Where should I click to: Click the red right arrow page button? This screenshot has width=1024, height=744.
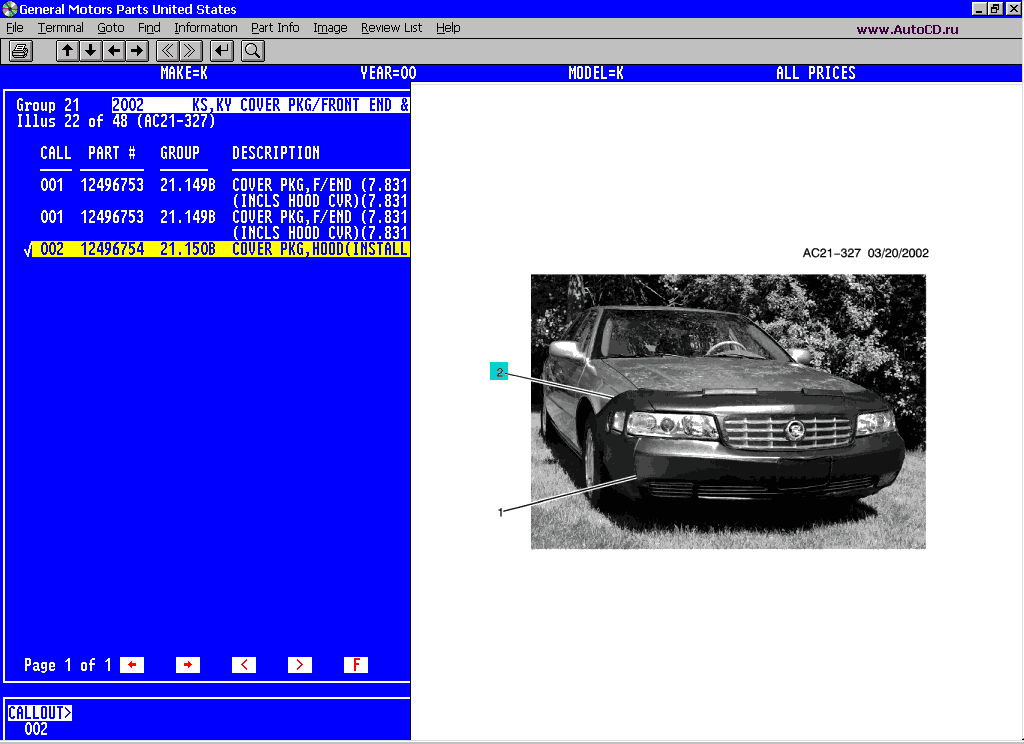coord(187,665)
